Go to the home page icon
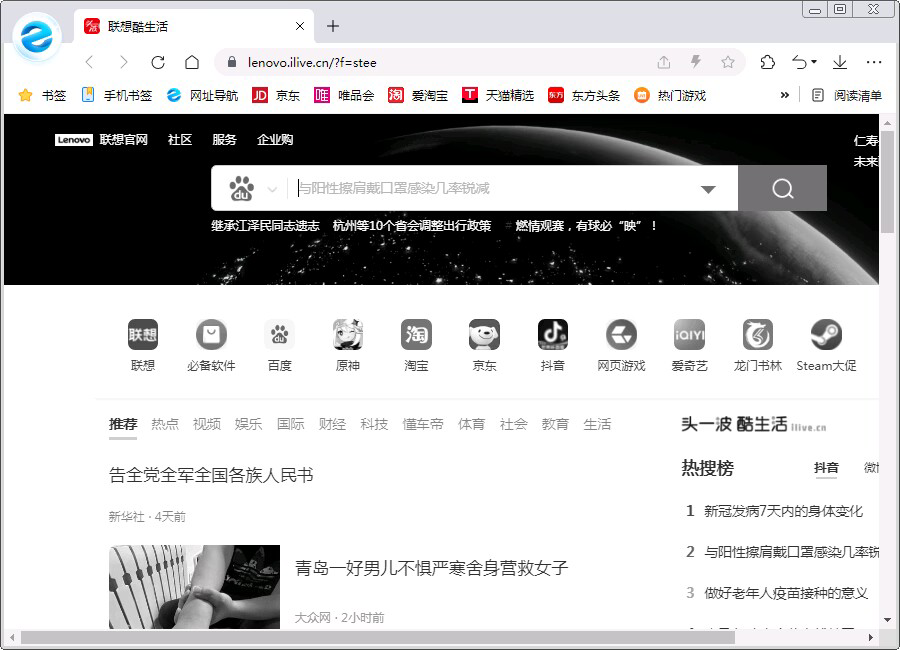This screenshot has width=900, height=650. (x=192, y=62)
